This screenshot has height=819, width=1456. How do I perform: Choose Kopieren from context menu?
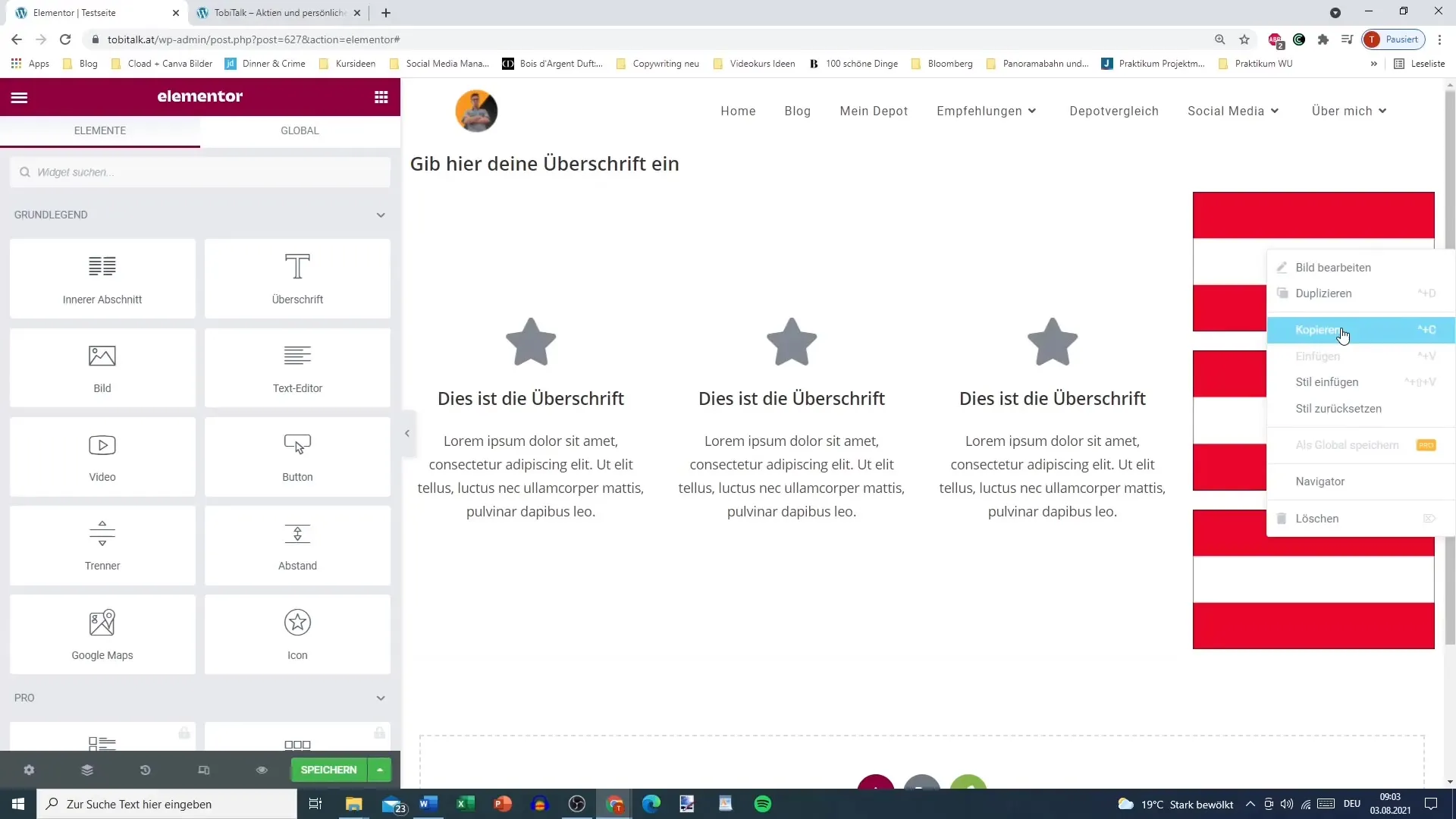1360,330
